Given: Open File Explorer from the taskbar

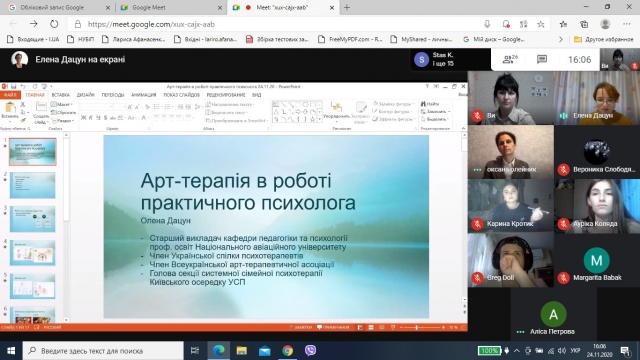Looking at the screenshot, I should (242, 350).
